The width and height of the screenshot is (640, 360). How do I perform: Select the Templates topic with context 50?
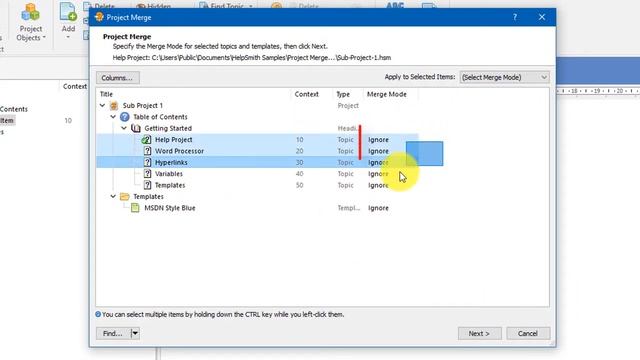(x=257, y=185)
